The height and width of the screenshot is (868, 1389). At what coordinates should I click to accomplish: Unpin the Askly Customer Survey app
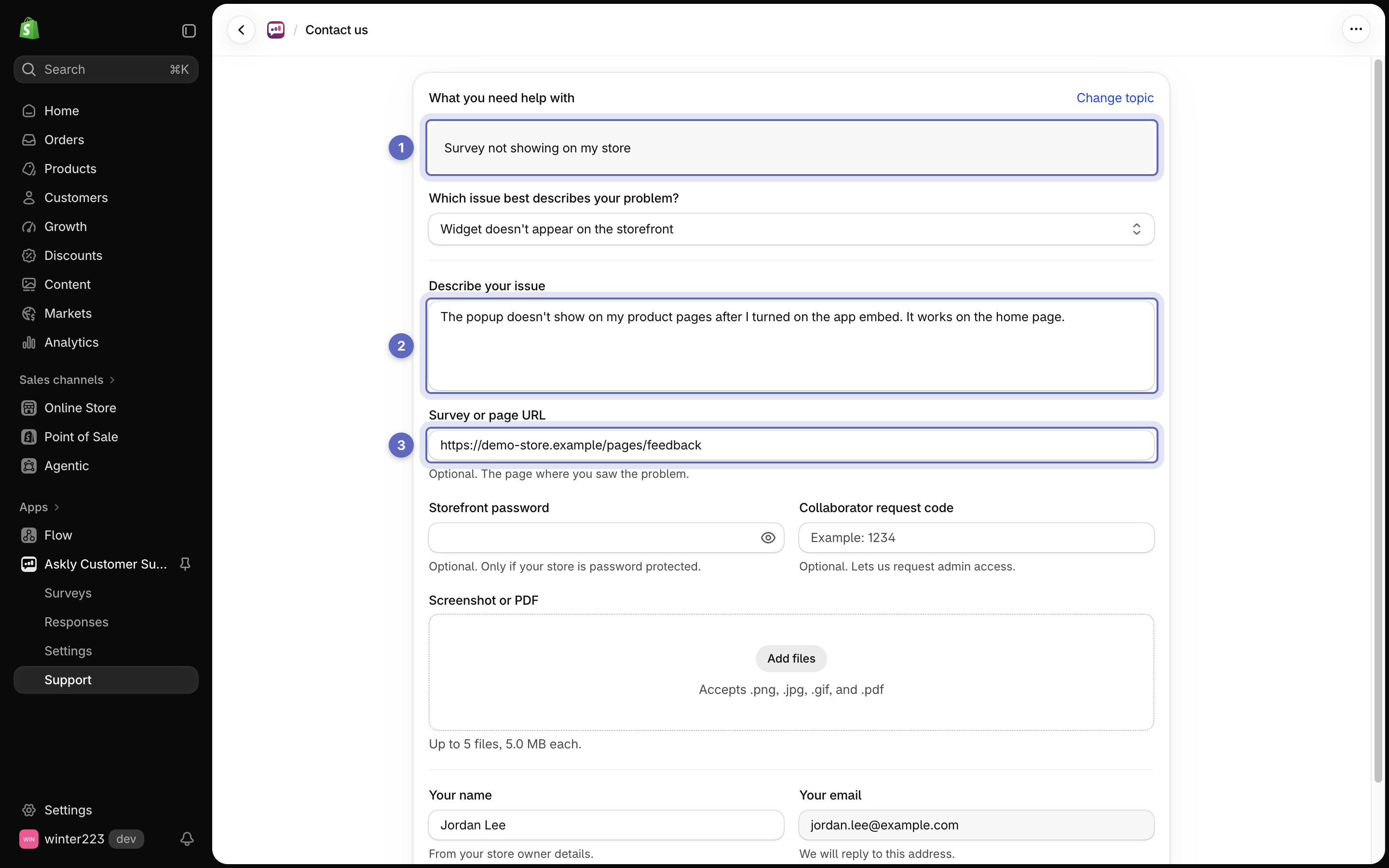click(x=185, y=564)
